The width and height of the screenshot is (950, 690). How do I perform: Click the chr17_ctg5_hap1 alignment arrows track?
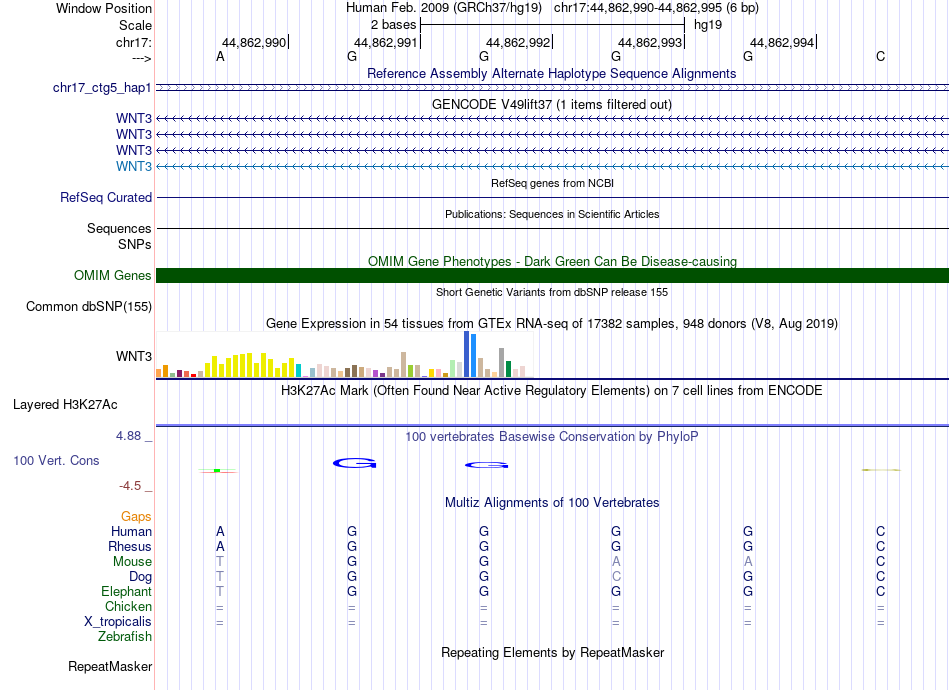tap(553, 88)
